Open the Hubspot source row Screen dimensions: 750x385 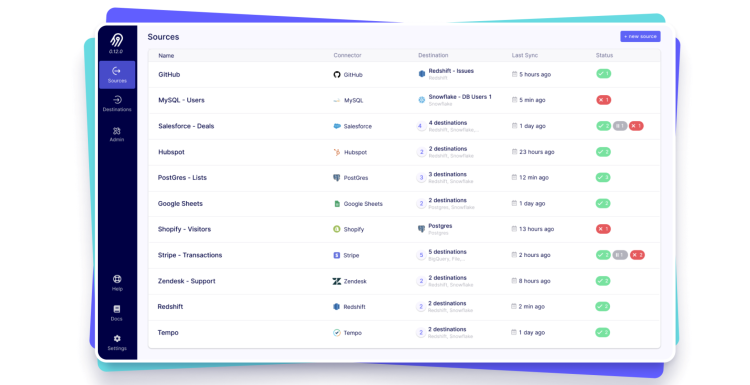point(404,152)
